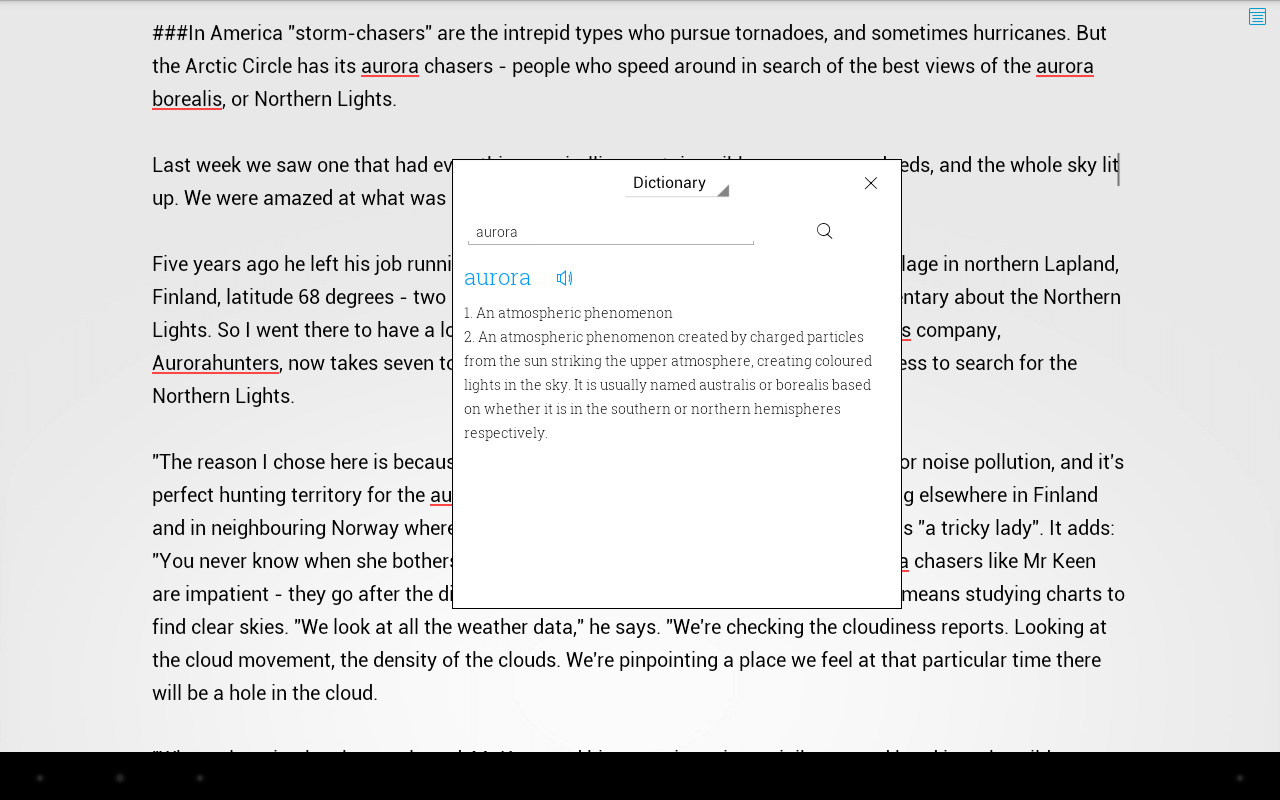Tap the underlined word 'Aurorahunters'
1280x800 pixels.
215,363
